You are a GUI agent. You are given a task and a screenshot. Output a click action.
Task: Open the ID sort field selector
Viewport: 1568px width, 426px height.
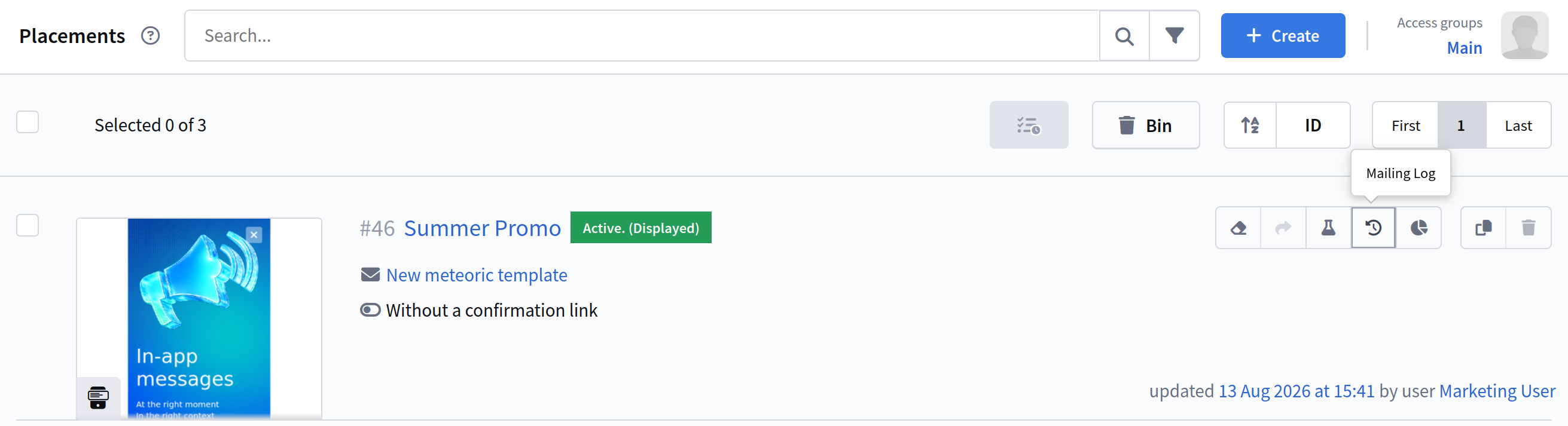click(x=1313, y=125)
